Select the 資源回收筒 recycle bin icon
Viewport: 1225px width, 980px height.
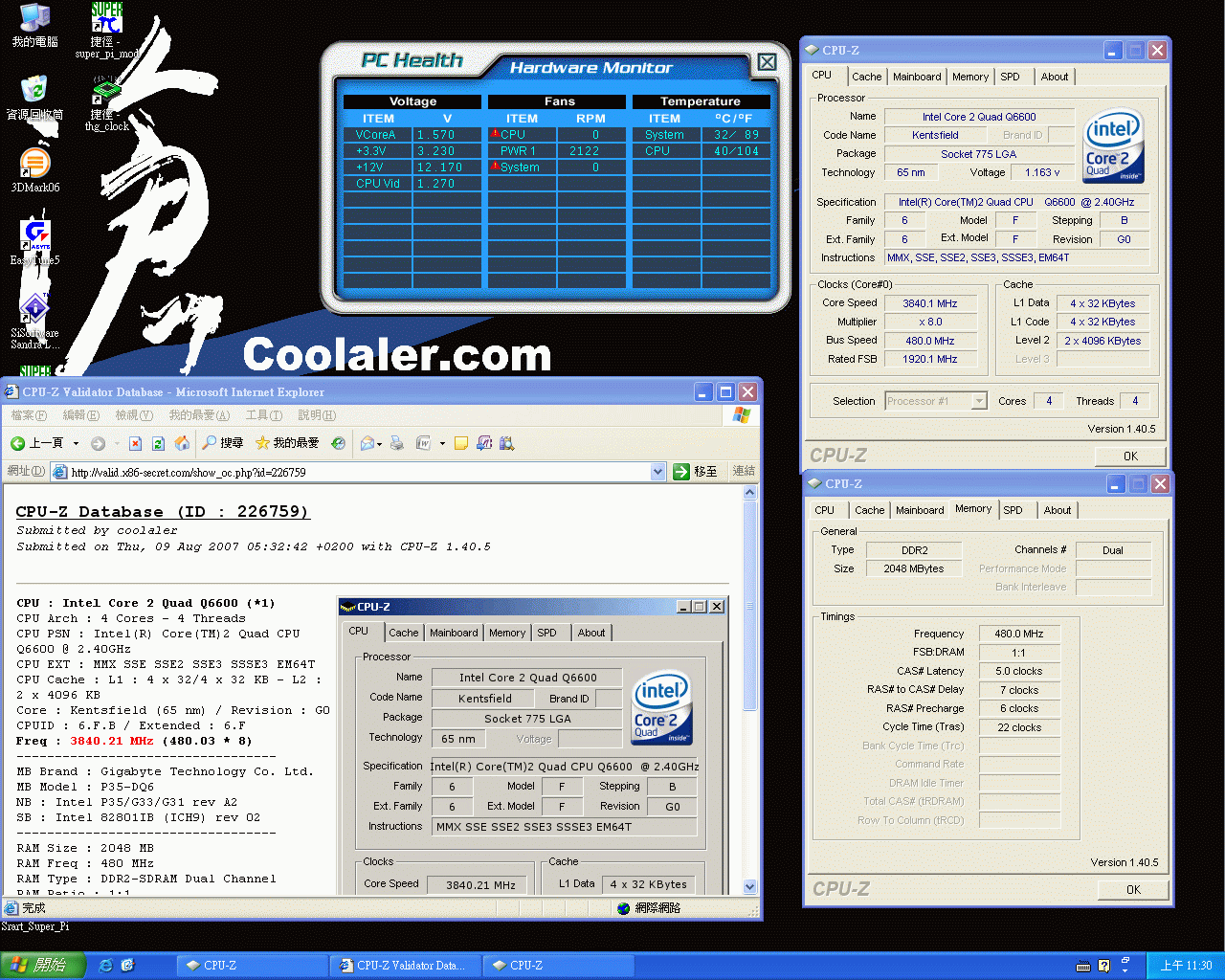pos(35,98)
